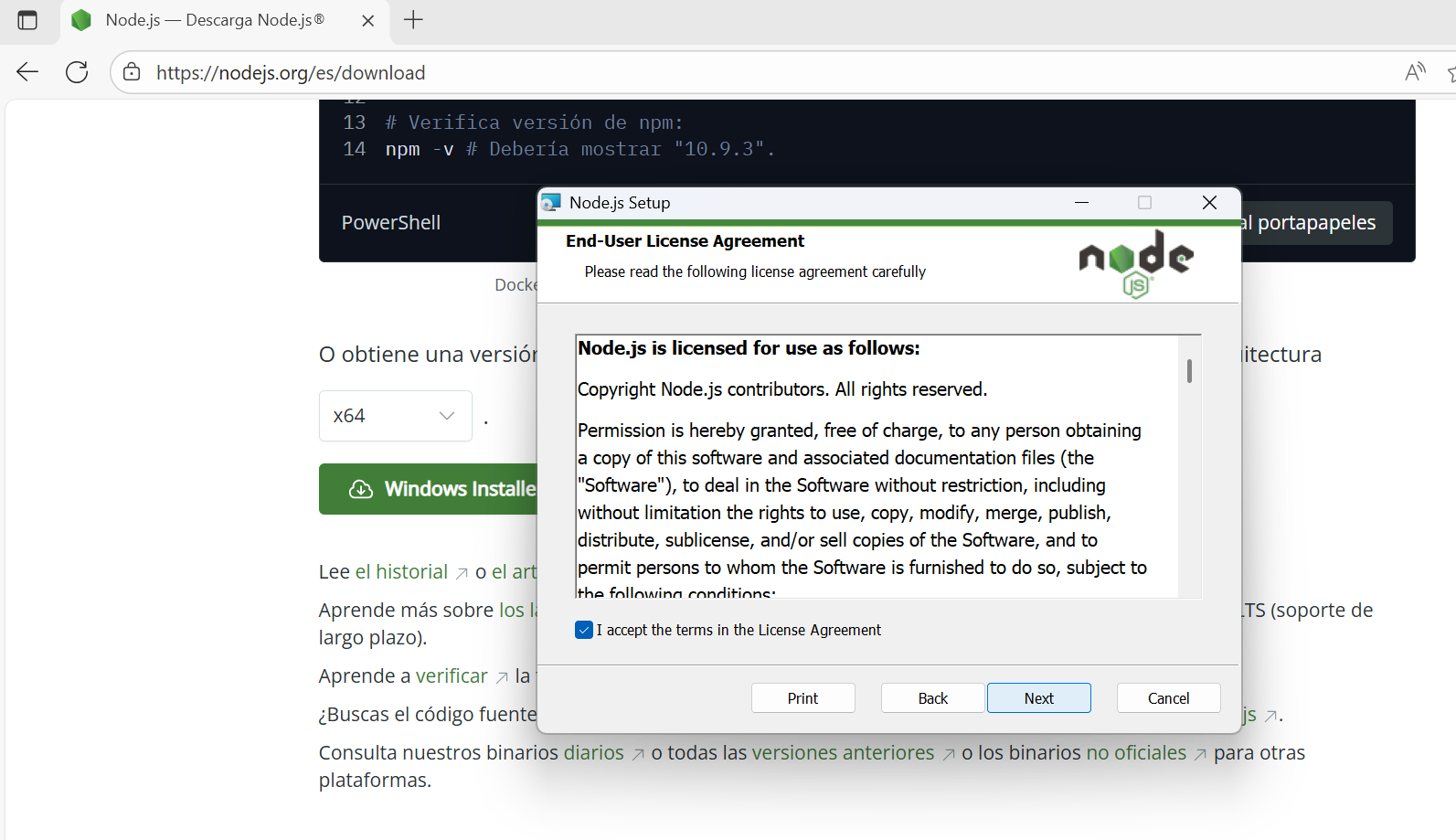This screenshot has height=840, width=1456.
Task: Open the 'no oficiales' binaries link
Action: coord(1136,753)
